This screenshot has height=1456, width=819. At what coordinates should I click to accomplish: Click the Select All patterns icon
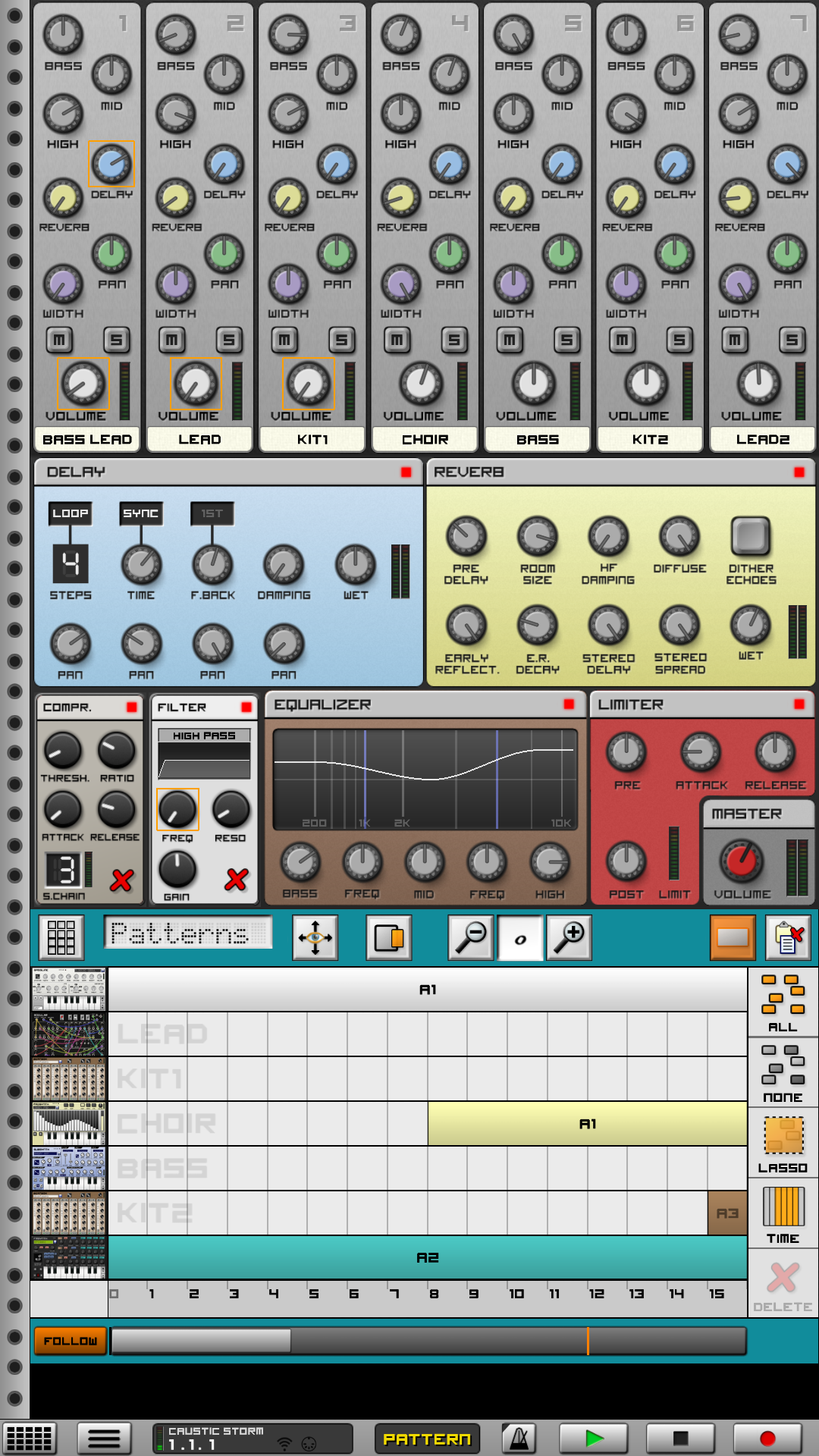783,1003
